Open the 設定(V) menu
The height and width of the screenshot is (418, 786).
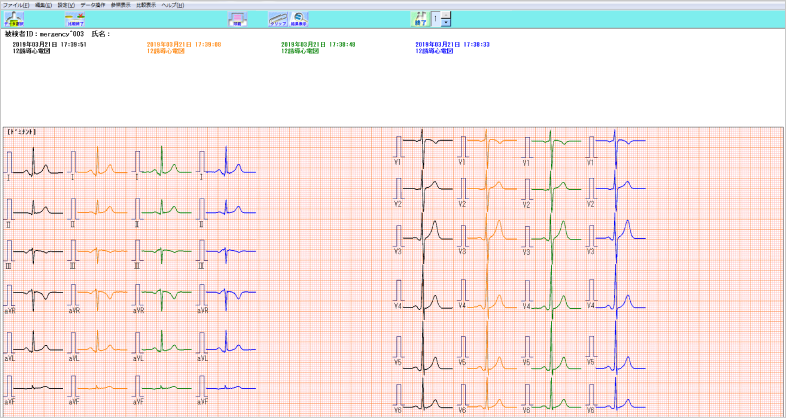(x=66, y=5)
